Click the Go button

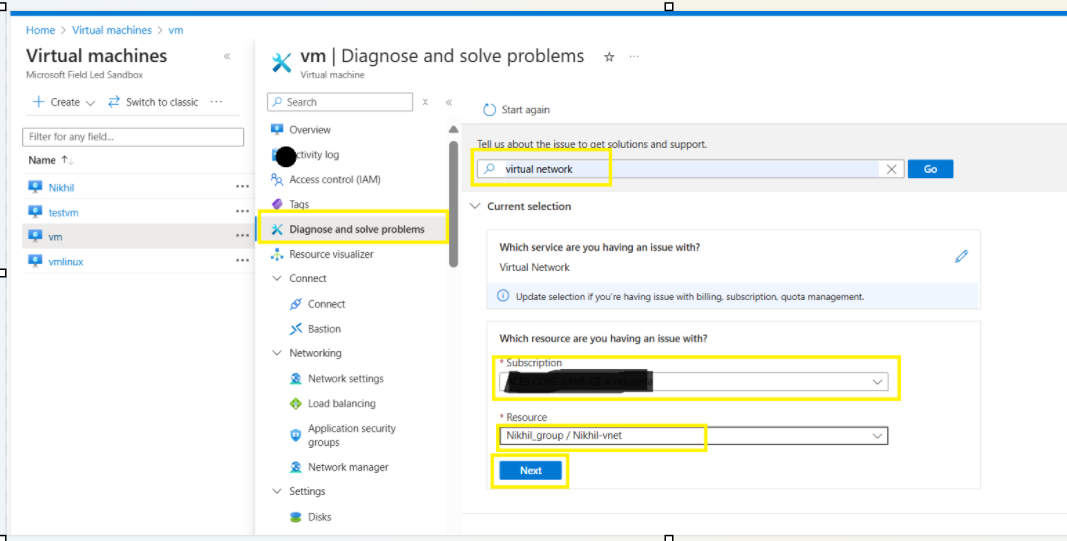click(x=930, y=169)
